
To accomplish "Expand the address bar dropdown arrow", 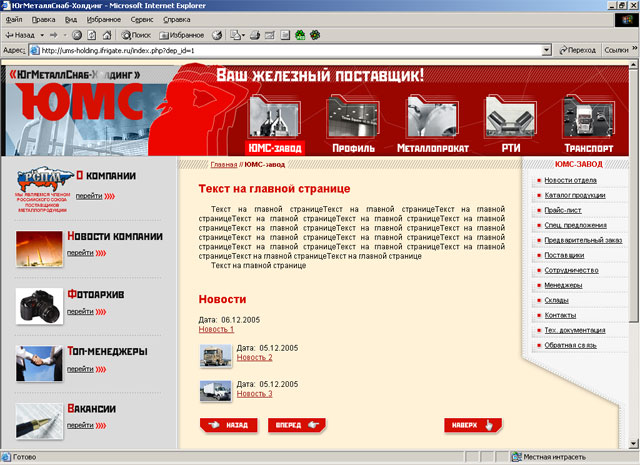I will click(x=547, y=50).
